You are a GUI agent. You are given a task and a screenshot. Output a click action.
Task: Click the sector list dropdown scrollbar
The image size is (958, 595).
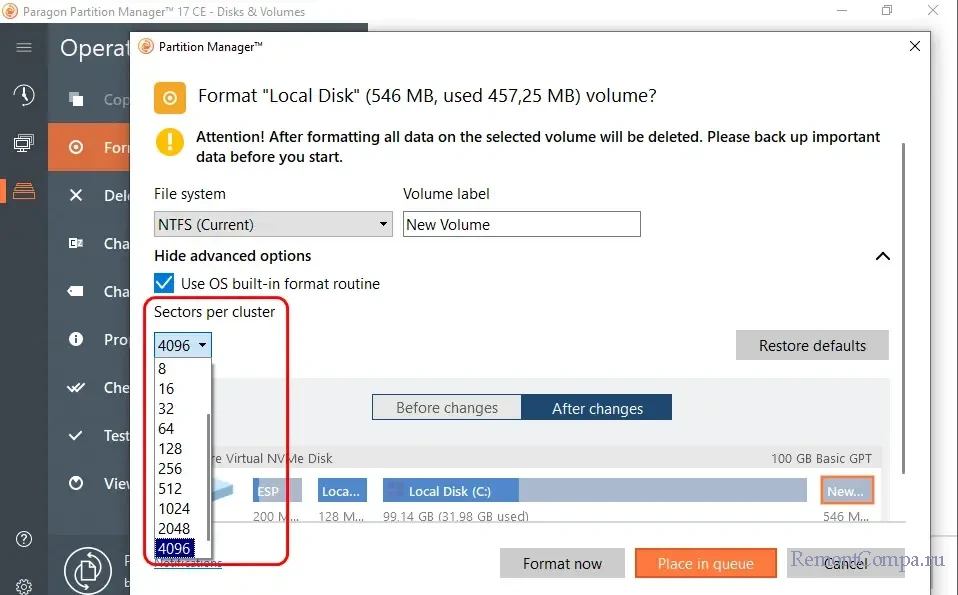point(209,476)
